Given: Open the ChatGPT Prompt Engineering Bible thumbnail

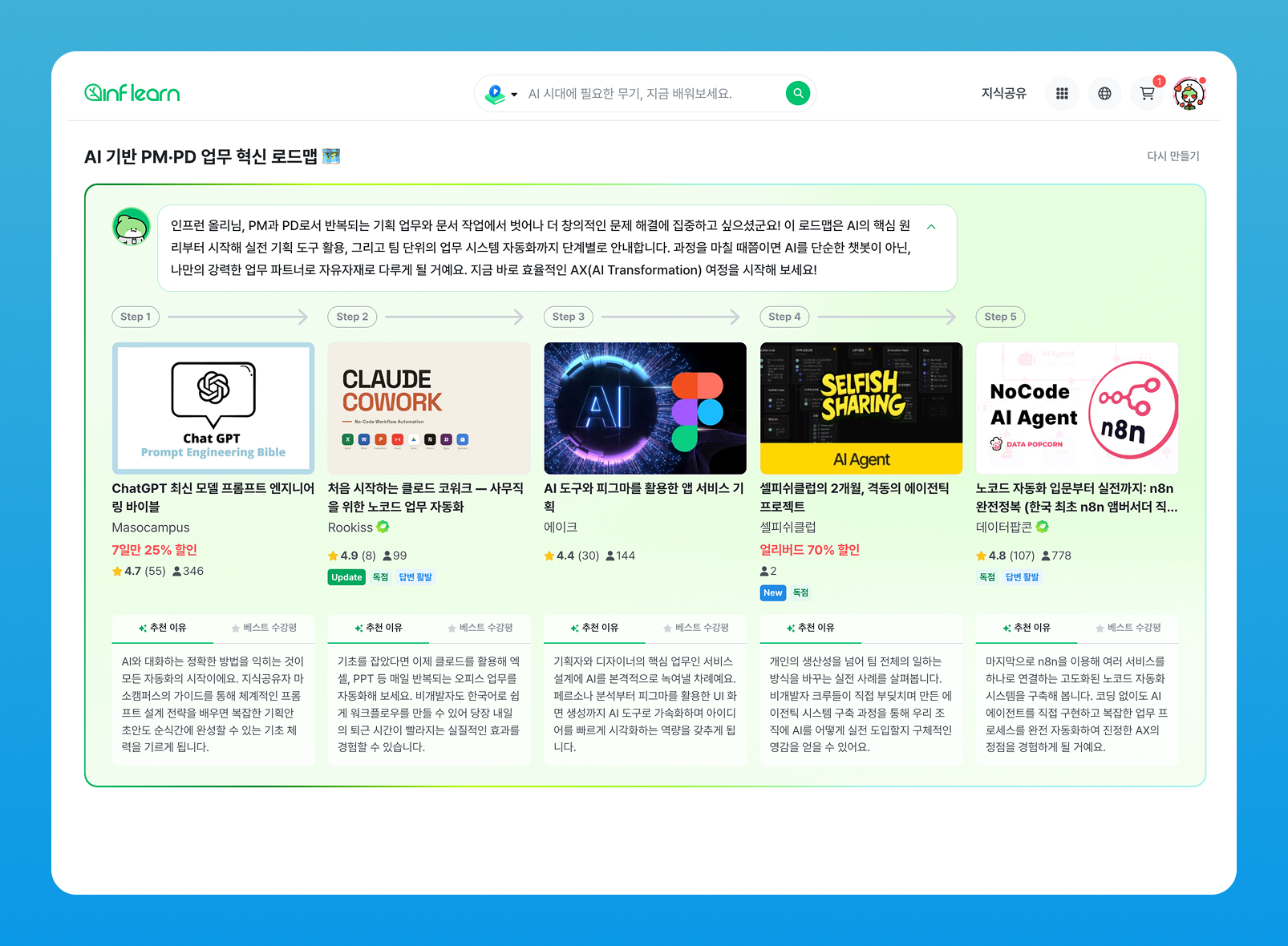Looking at the screenshot, I should (213, 408).
